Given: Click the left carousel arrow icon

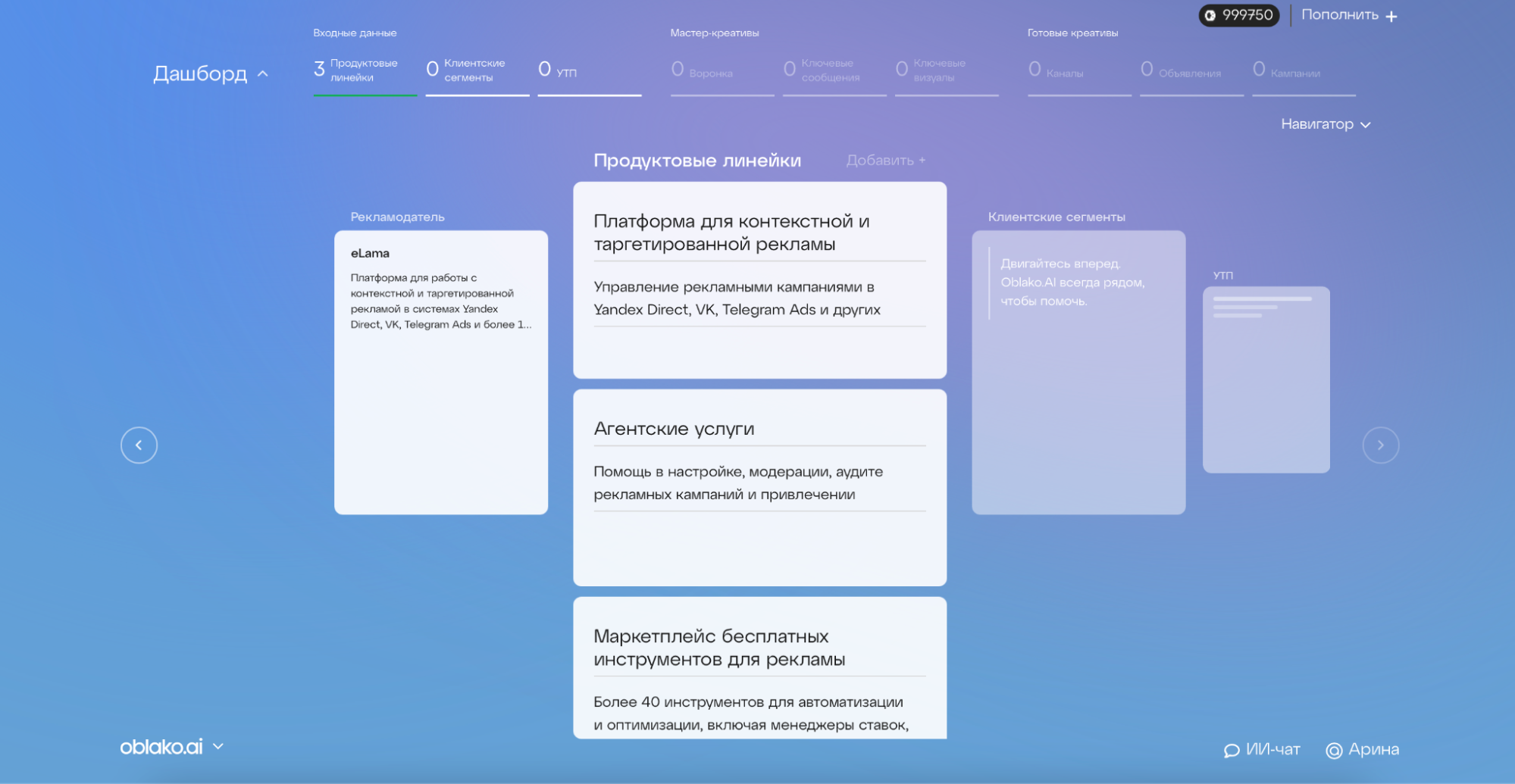Looking at the screenshot, I should click(139, 445).
